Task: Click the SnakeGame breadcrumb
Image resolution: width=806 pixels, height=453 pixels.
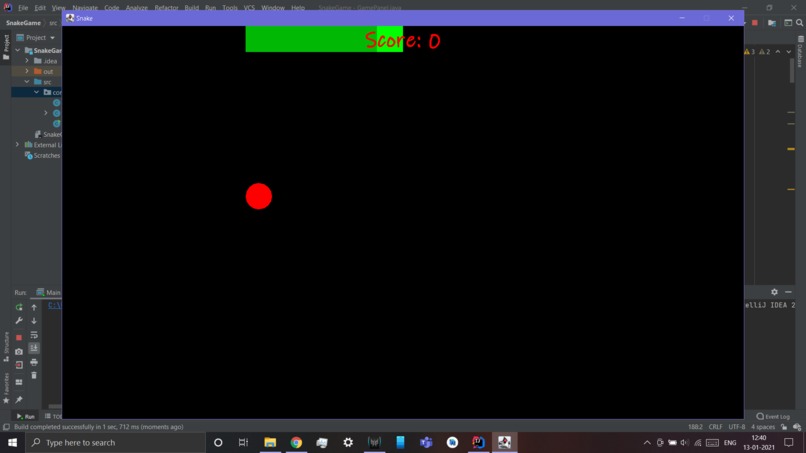Action: pos(23,23)
